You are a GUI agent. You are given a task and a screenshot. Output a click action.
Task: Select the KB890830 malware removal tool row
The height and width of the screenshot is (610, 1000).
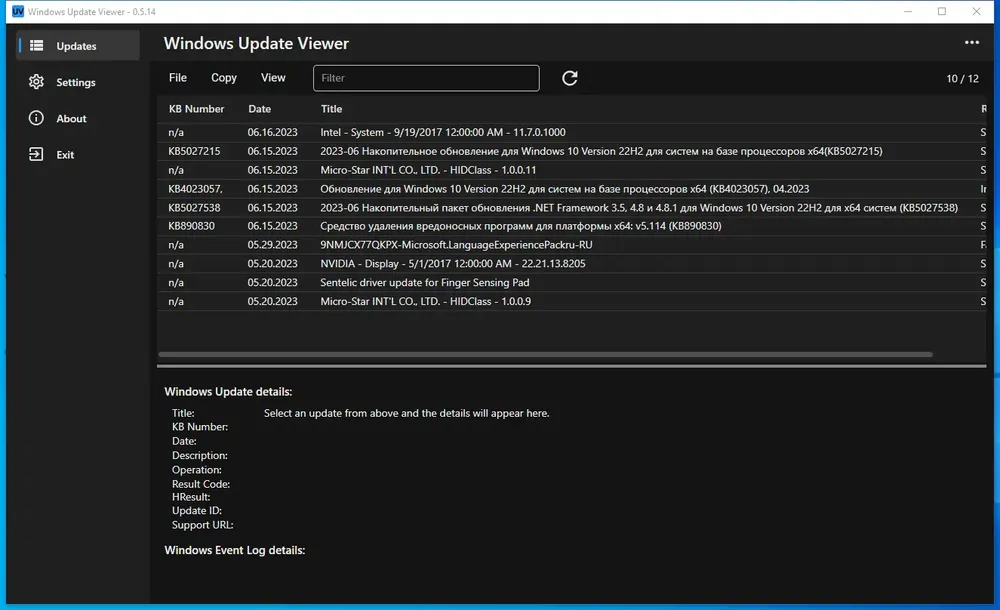571,226
